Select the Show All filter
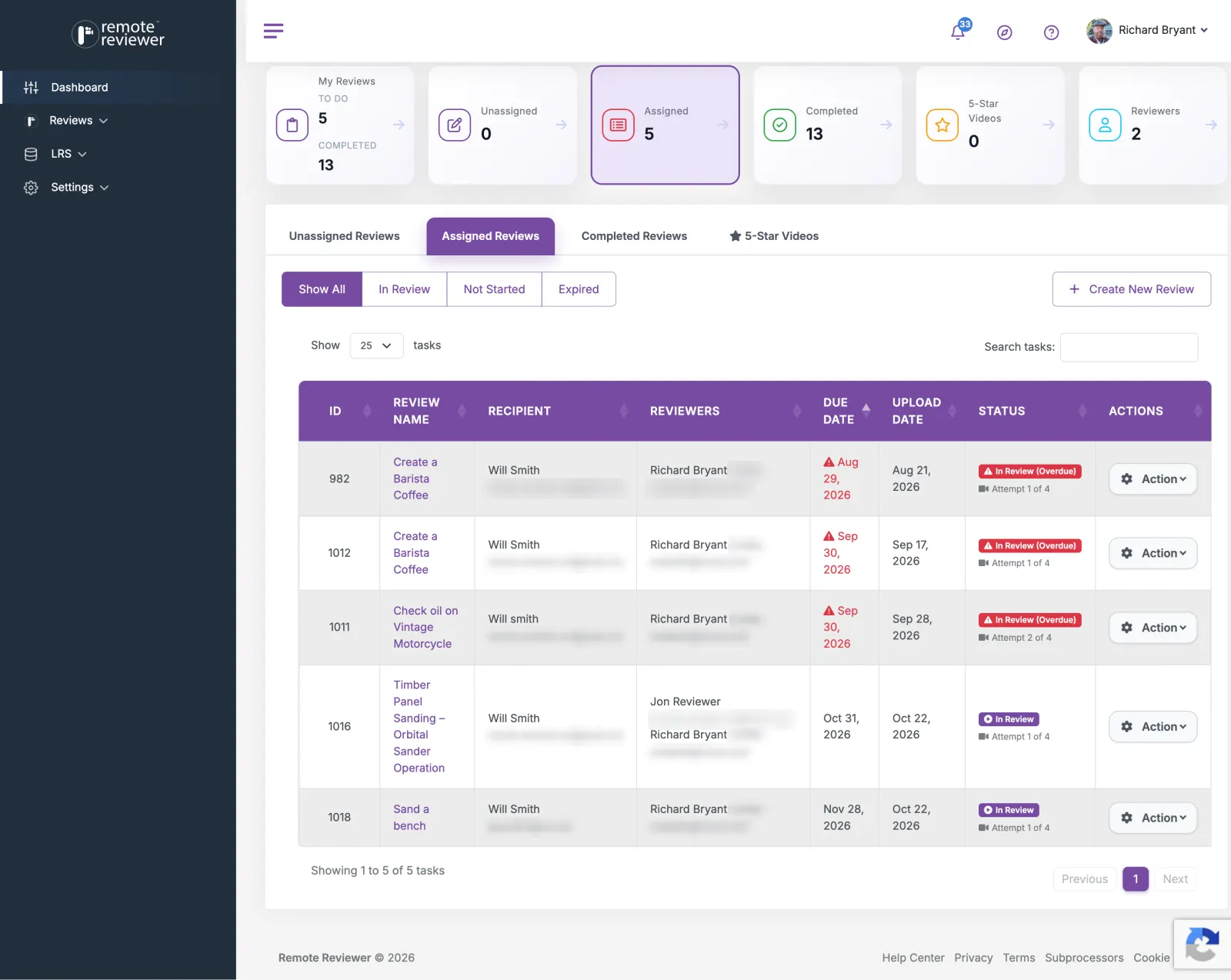 tap(322, 289)
